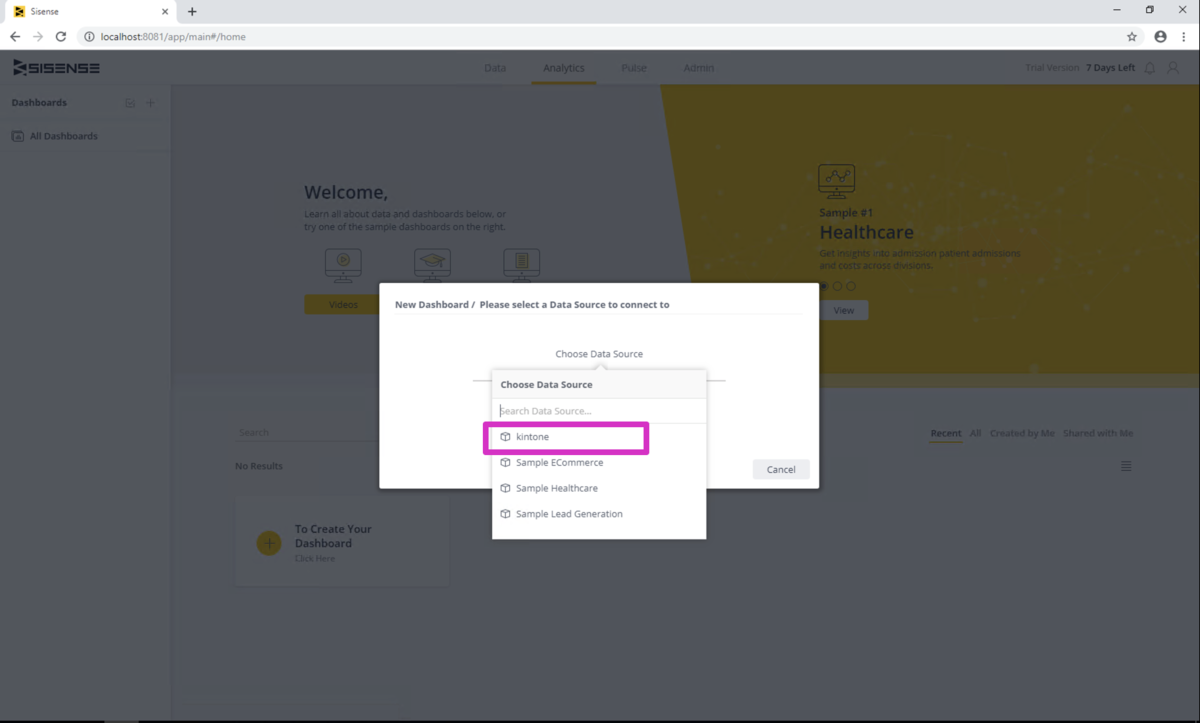Open the Pulse tab
This screenshot has width=1200, height=723.
point(634,68)
